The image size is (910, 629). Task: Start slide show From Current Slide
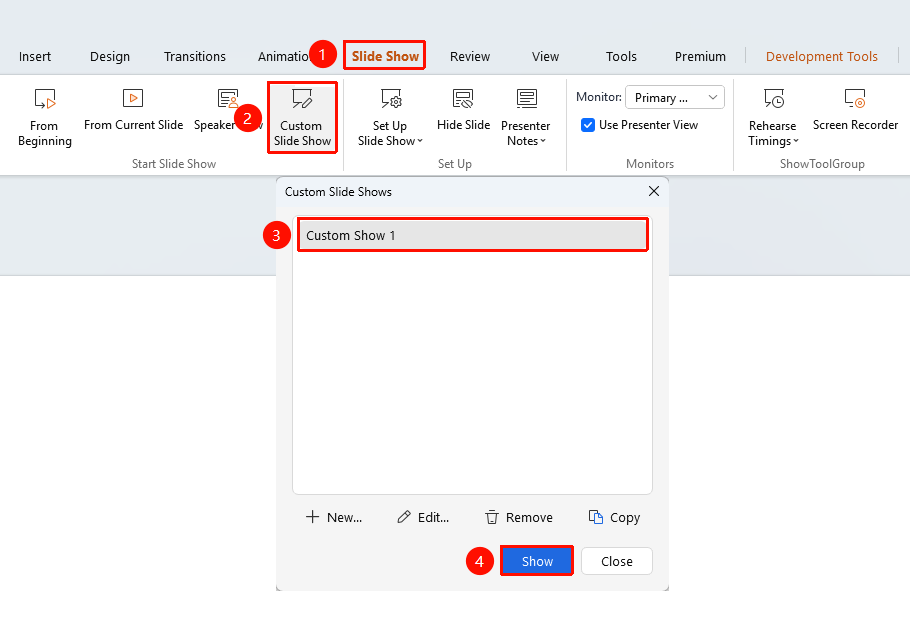(x=133, y=110)
